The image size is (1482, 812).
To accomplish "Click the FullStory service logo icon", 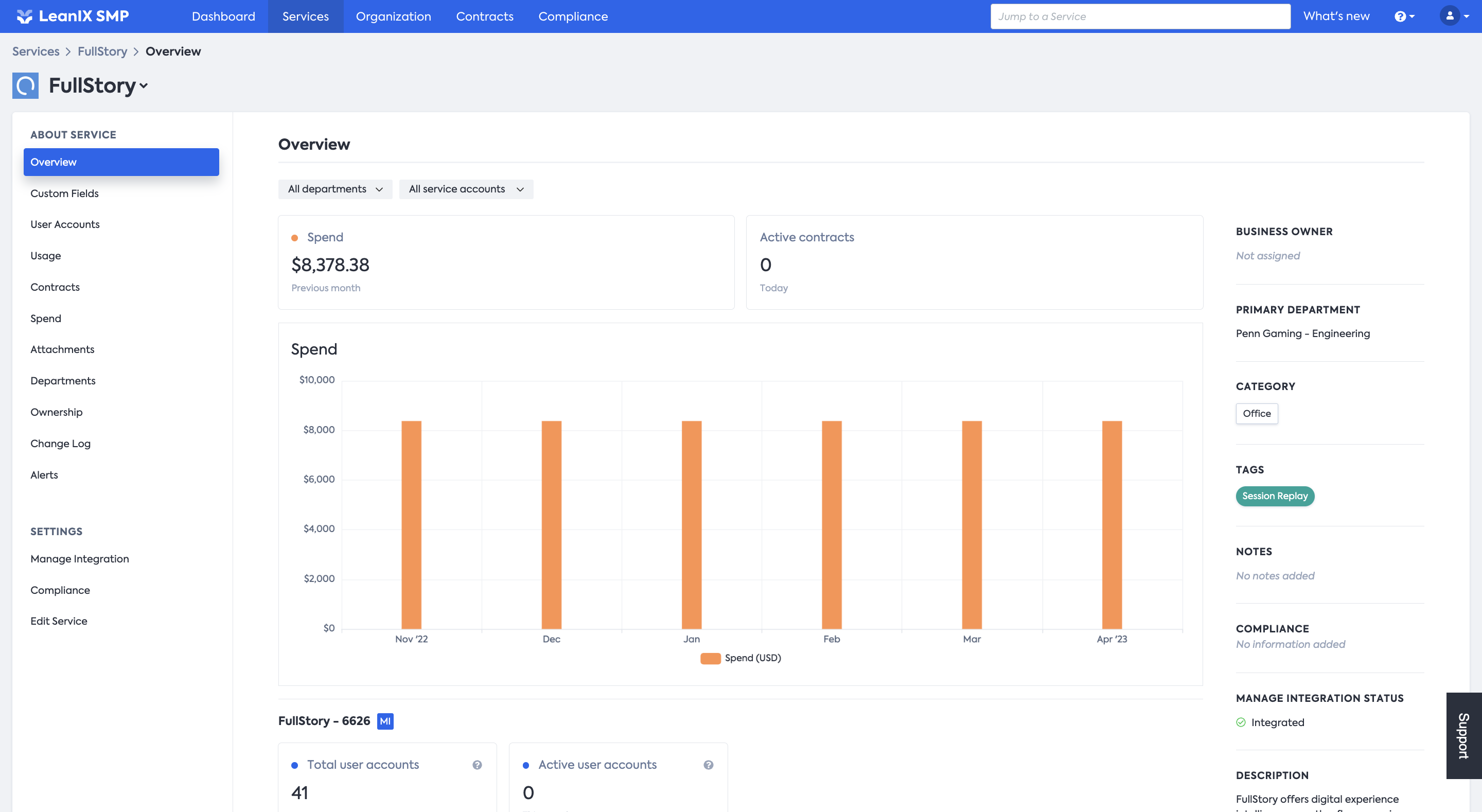I will click(x=25, y=86).
